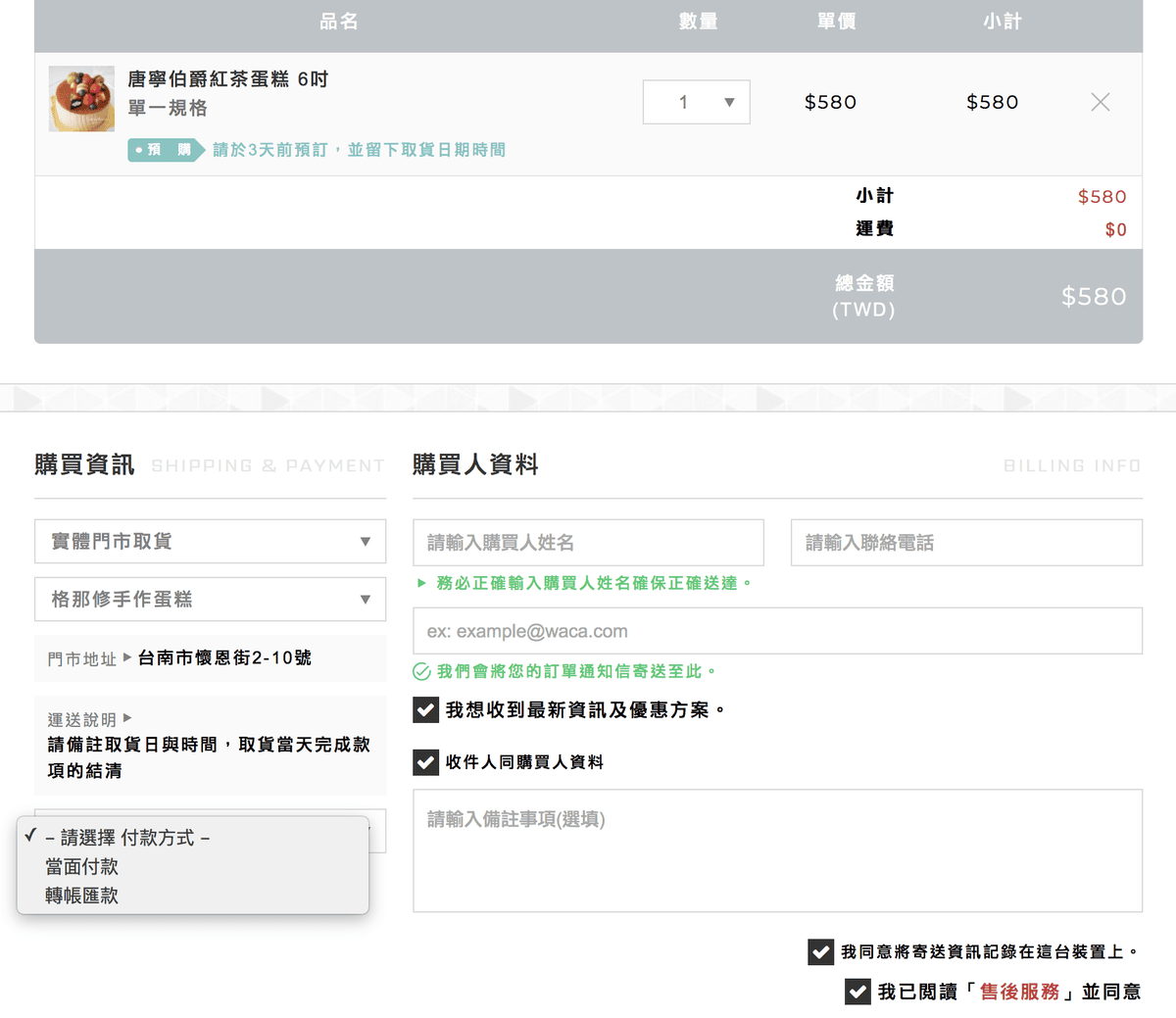Uncheck 我想收到最新資訊及優惠方案 checkbox
This screenshot has height=1018, width=1176.
pyautogui.click(x=425, y=710)
